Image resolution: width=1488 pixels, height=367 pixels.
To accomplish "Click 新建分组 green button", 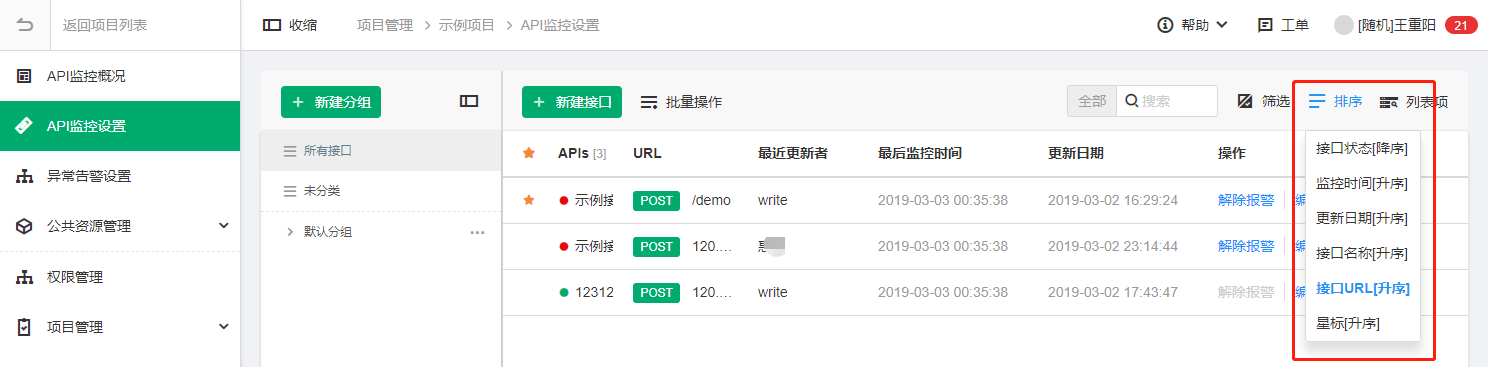I will 331,102.
